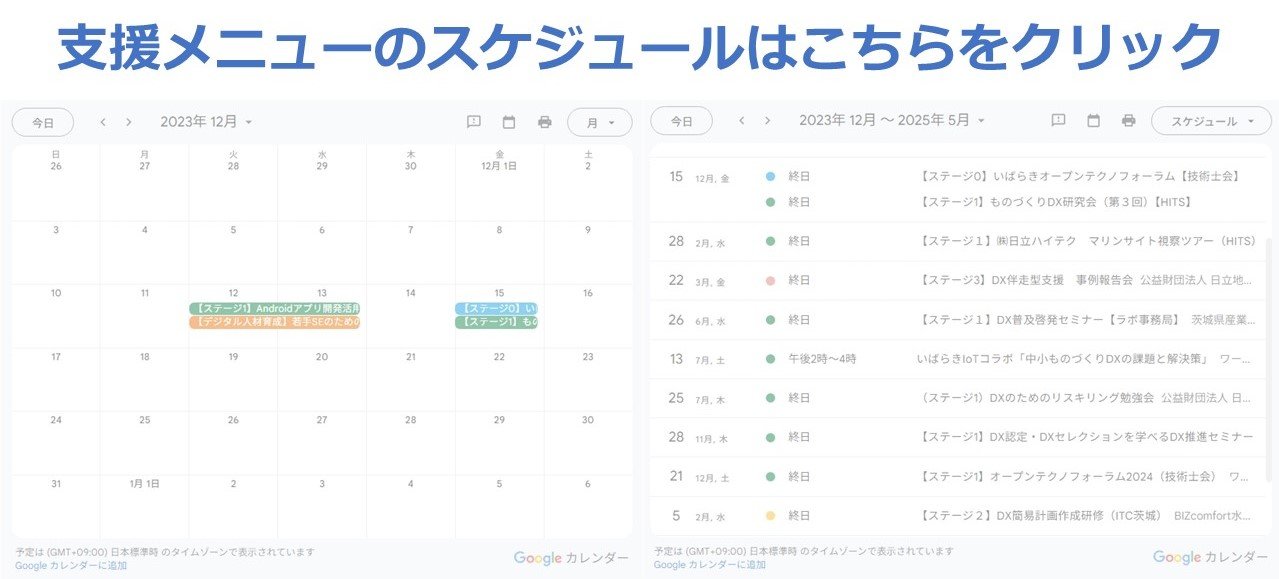
Task: Open the date picker calendar icon in the left toolbar
Action: click(509, 122)
